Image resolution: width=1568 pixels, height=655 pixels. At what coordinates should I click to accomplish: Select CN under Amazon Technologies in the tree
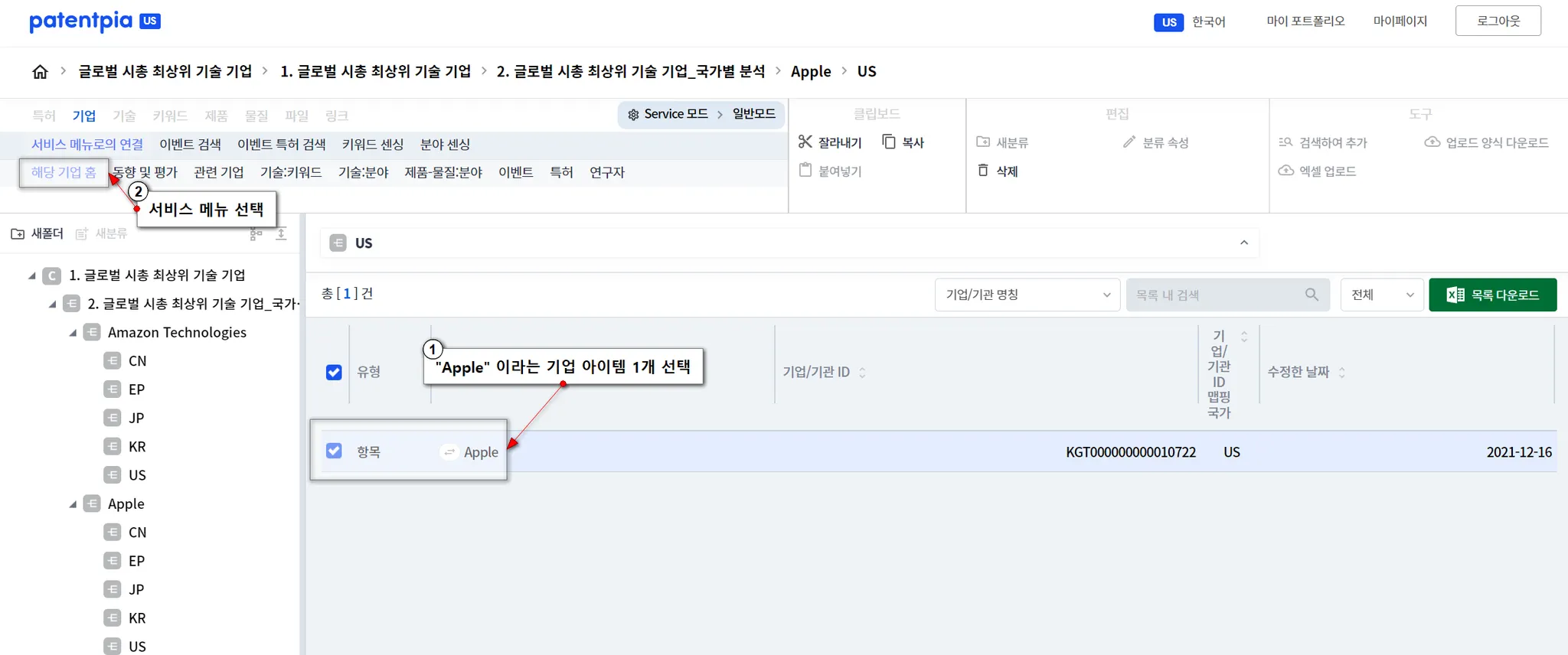click(x=137, y=361)
